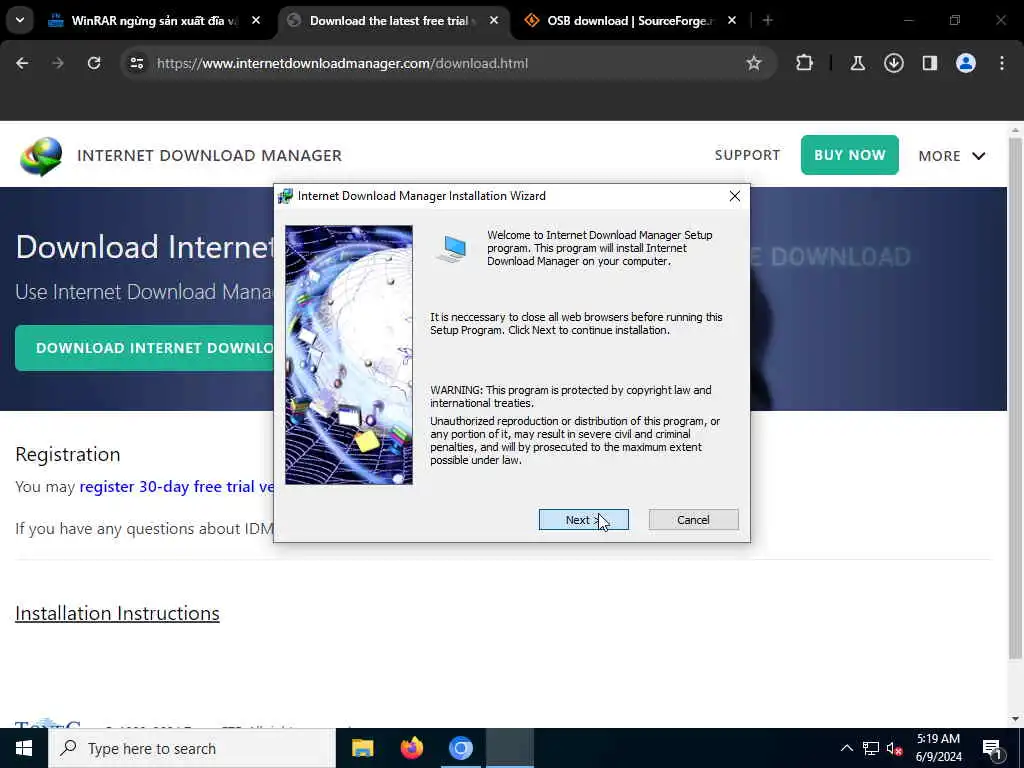1024x768 pixels.
Task: Click the page vertical scrollbar
Action: (x=1014, y=398)
